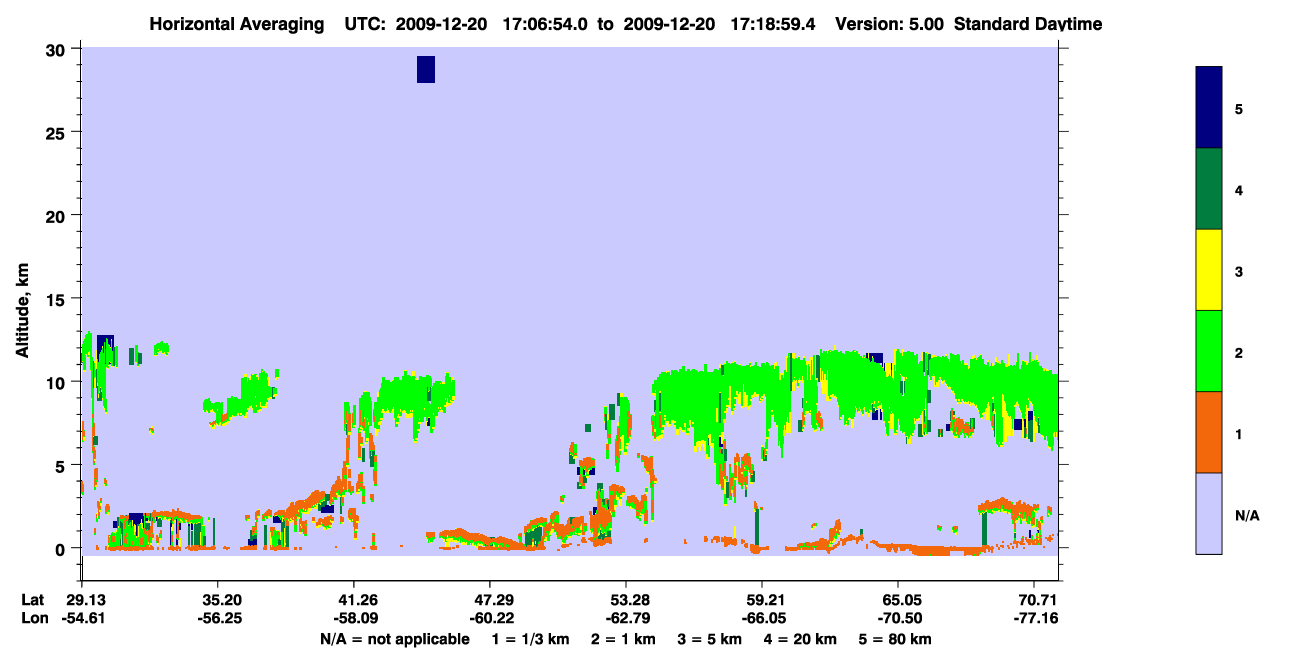Click the lavender N/A legend swatch
This screenshot has width=1300, height=667.
1209,513
